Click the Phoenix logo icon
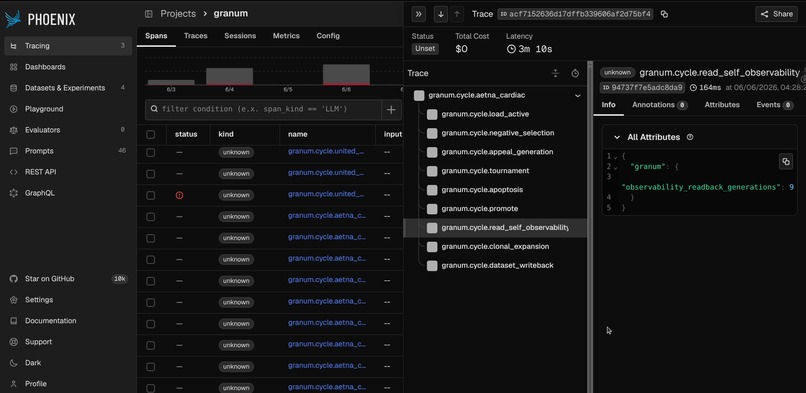 point(13,19)
